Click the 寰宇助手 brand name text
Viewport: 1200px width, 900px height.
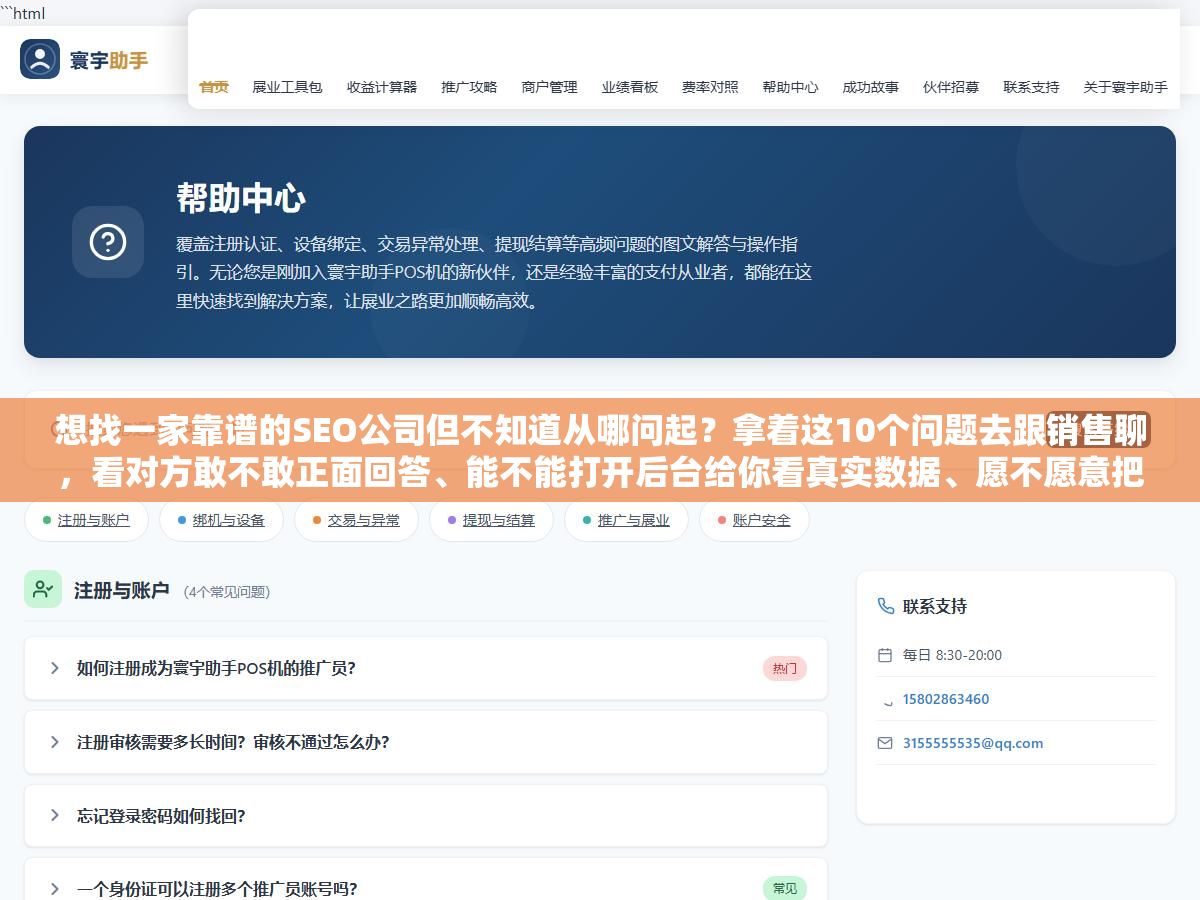click(109, 60)
